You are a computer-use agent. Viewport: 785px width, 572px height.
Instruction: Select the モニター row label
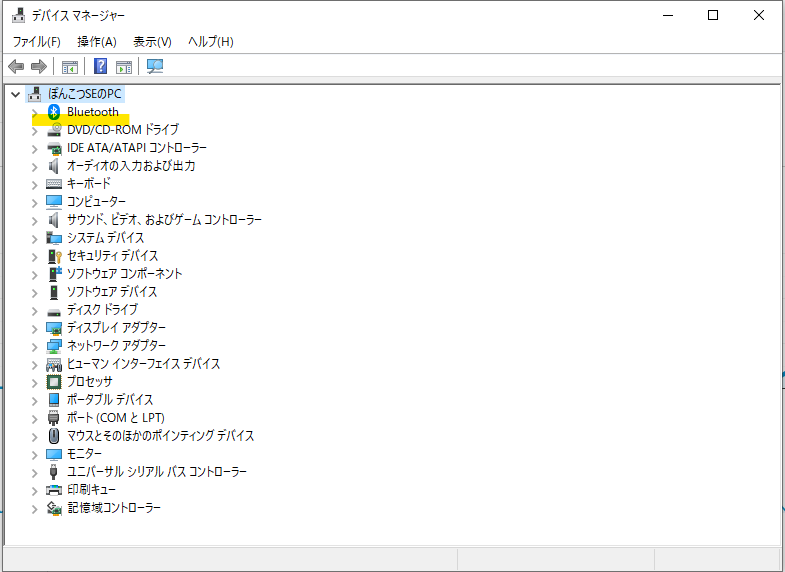[x=84, y=454]
